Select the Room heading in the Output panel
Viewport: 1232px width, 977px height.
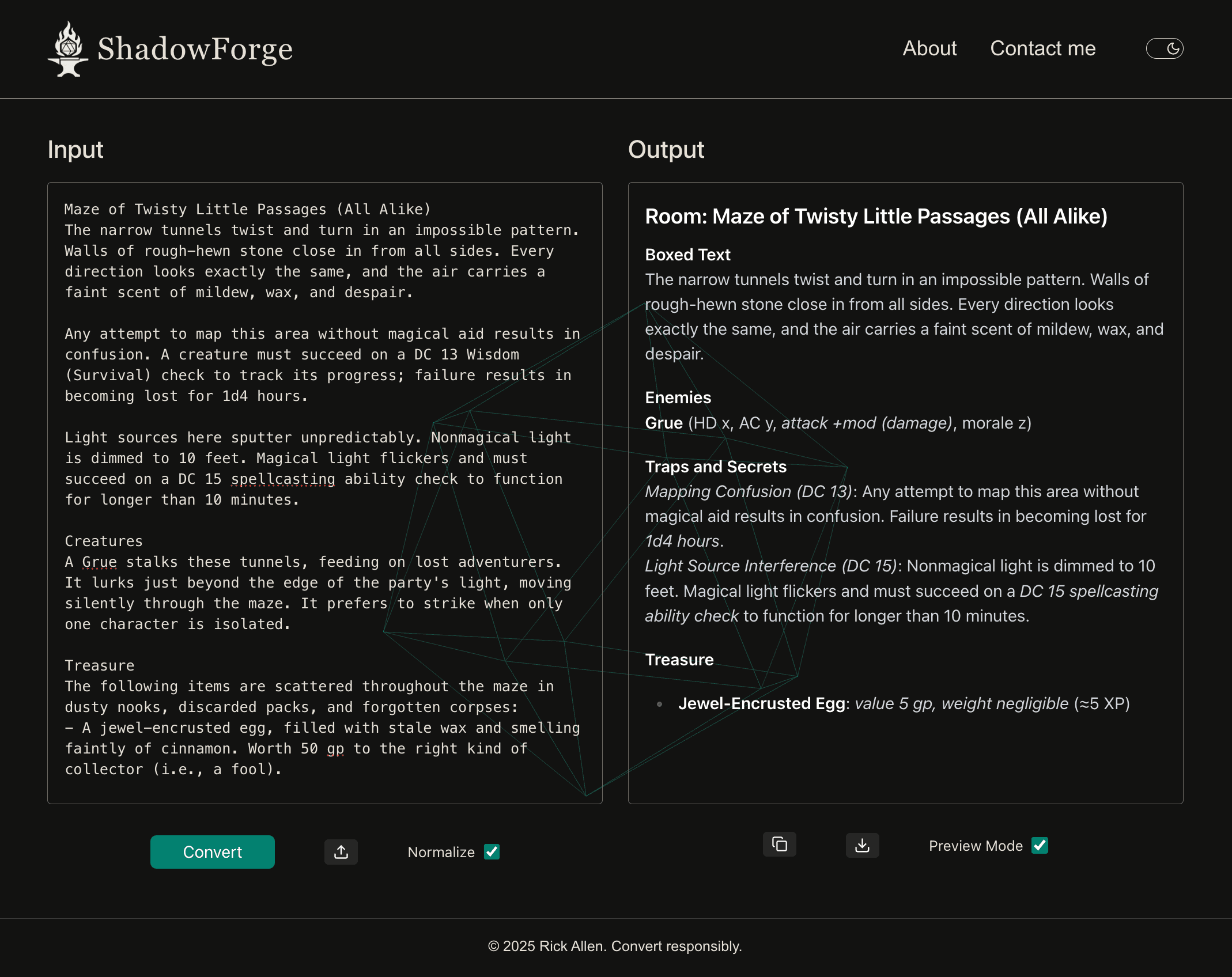click(876, 217)
